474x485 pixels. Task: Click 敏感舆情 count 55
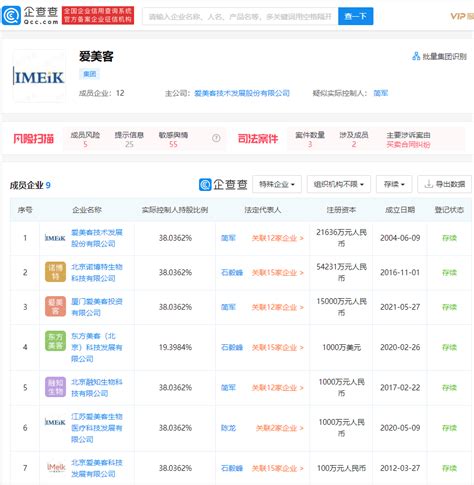pyautogui.click(x=173, y=144)
